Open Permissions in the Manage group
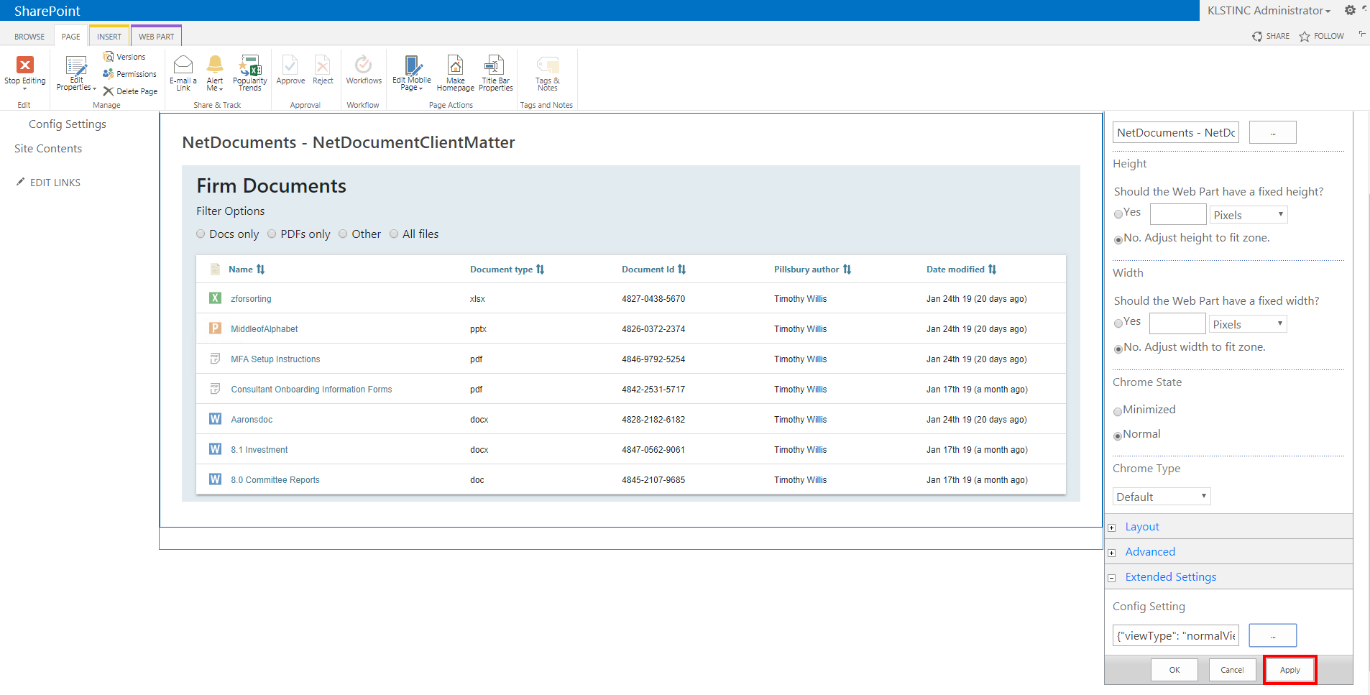The height and width of the screenshot is (695, 1370). coord(130,74)
